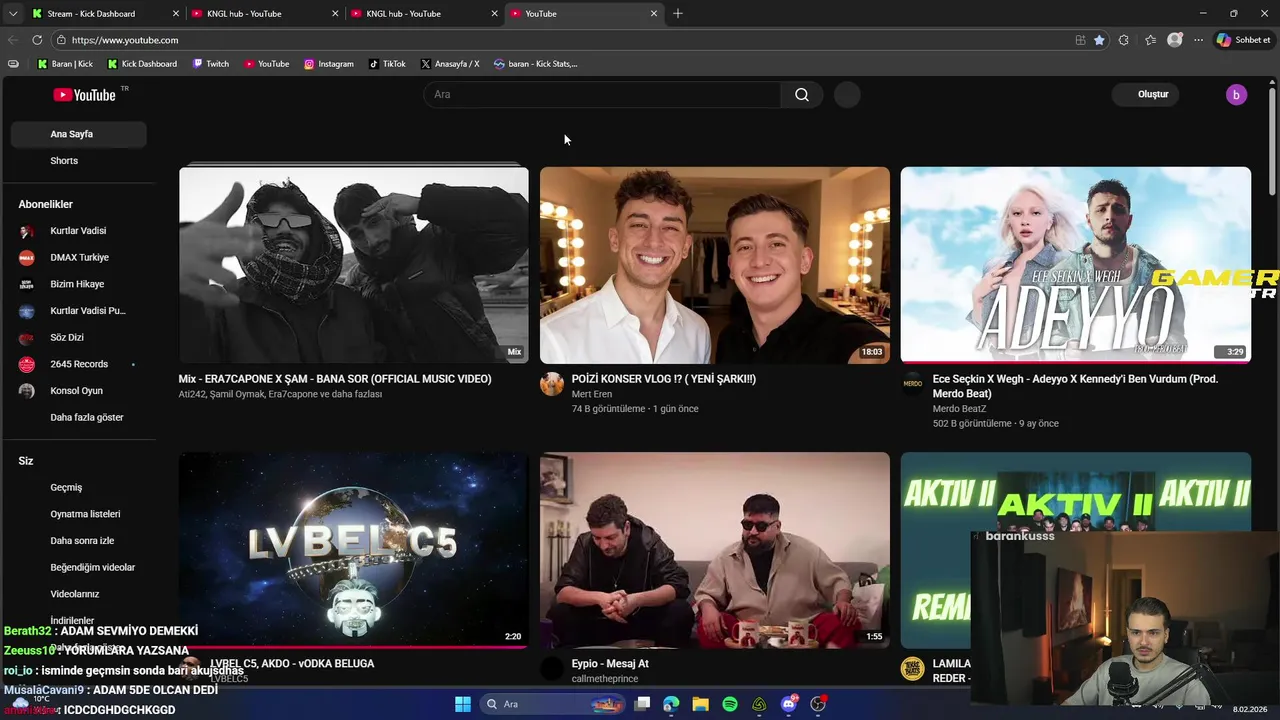Open OBS Studio from taskbar
Image resolution: width=1280 pixels, height=720 pixels.
click(x=818, y=704)
